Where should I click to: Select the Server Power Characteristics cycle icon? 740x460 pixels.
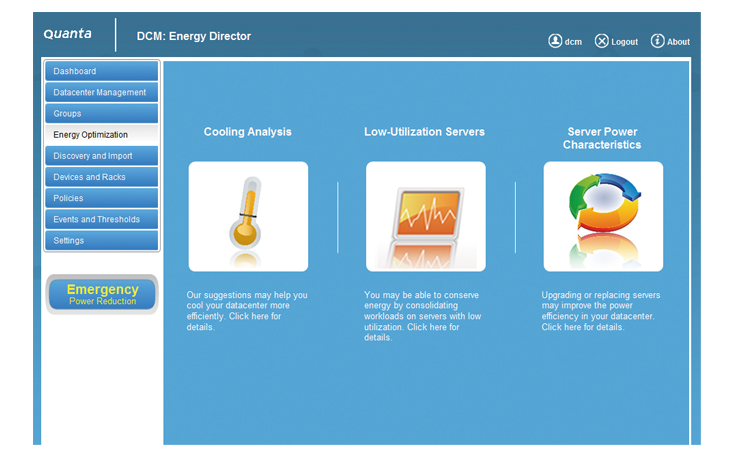(x=603, y=217)
